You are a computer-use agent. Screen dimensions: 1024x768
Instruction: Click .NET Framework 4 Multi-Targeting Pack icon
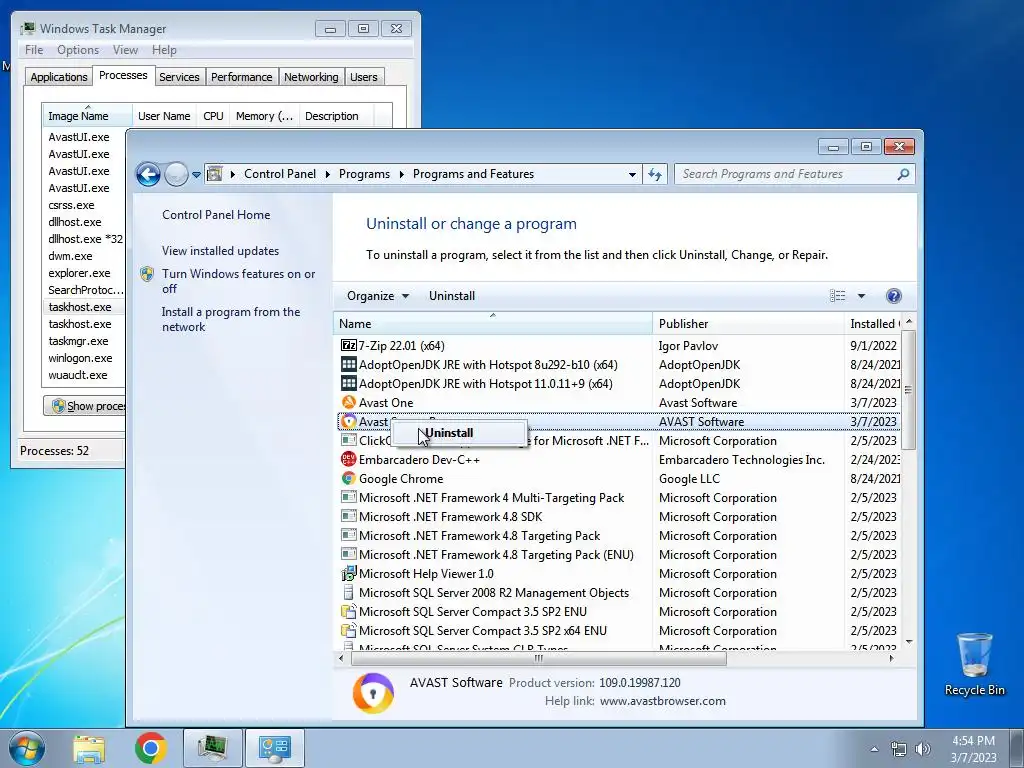tap(349, 497)
